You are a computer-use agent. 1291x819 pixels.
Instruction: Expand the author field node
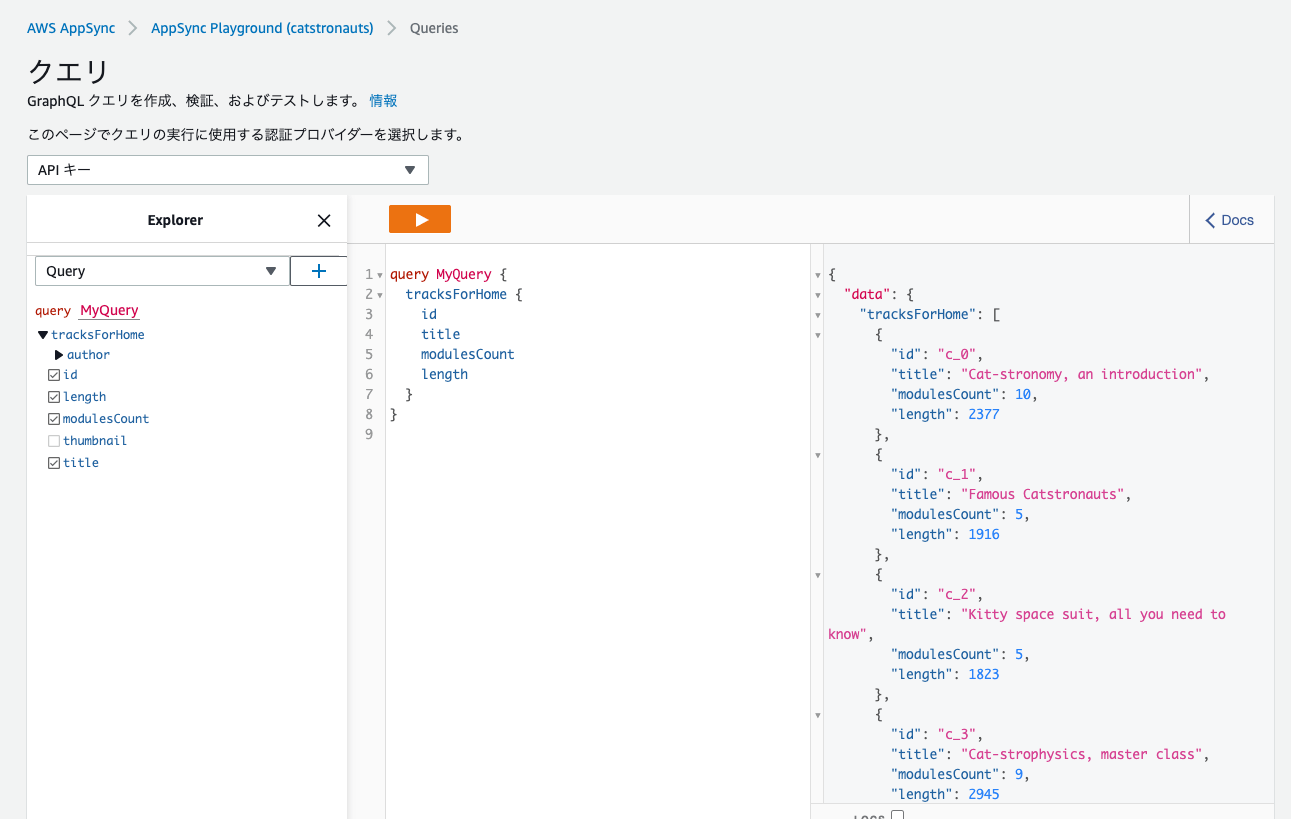coord(59,355)
